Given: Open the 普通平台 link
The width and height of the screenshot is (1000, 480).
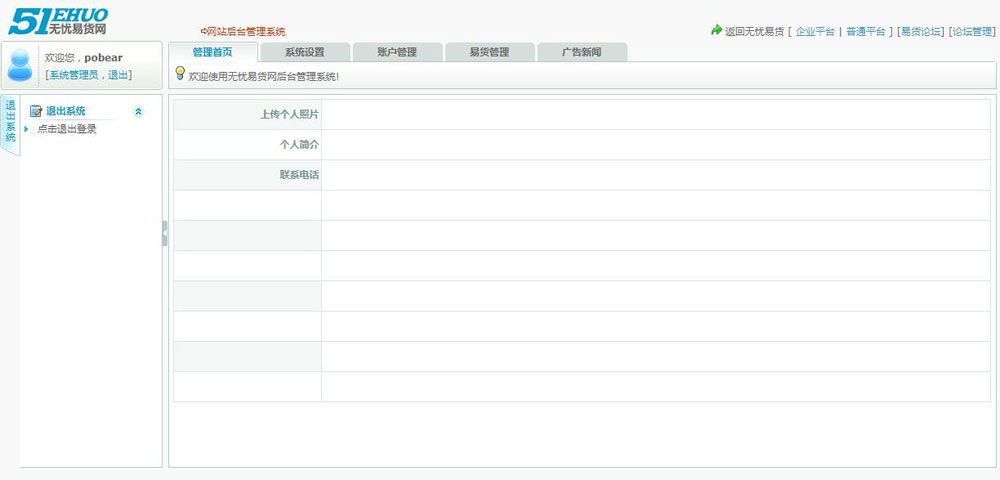Looking at the screenshot, I should coord(865,32).
